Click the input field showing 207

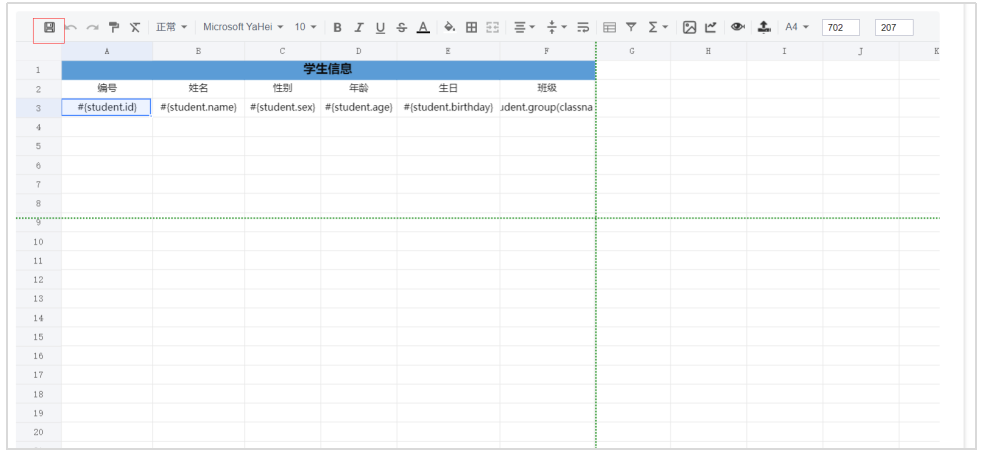click(894, 27)
